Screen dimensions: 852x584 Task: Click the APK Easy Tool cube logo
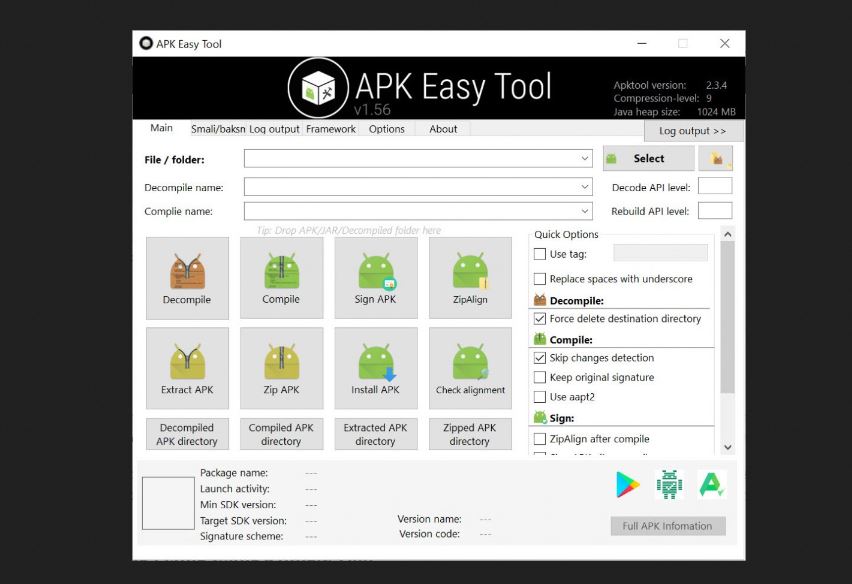(318, 88)
